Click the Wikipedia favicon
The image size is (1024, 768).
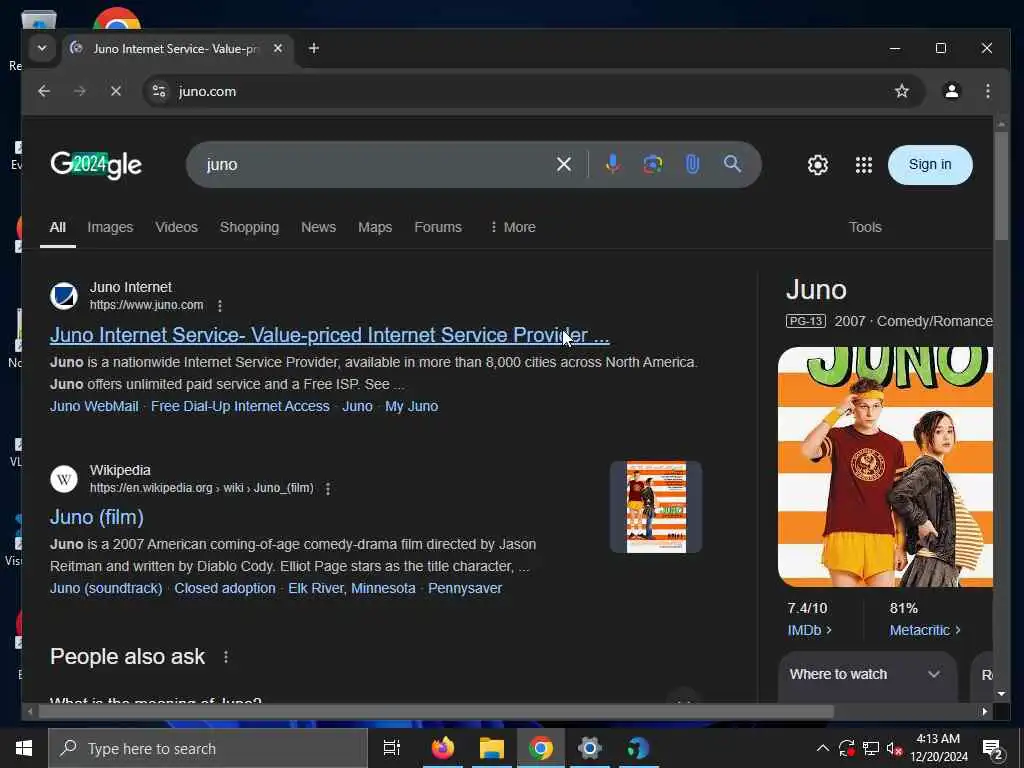pos(64,479)
